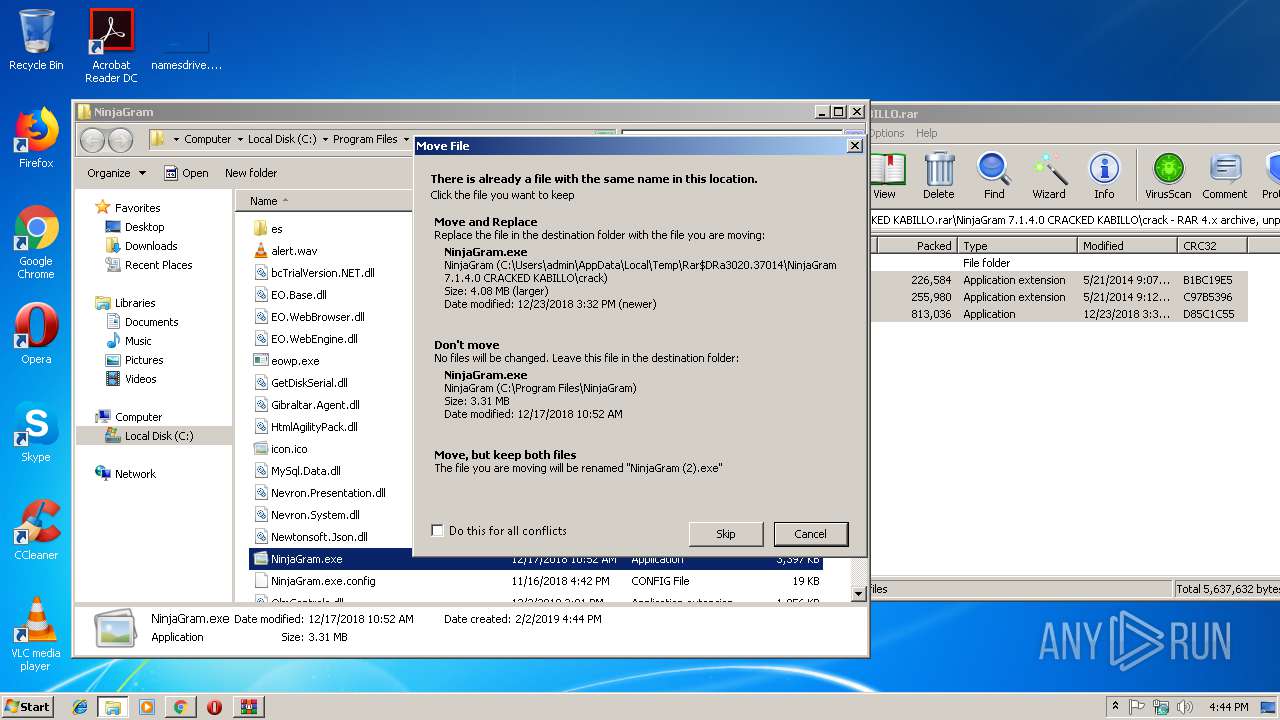Image resolution: width=1280 pixels, height=720 pixels.
Task: Launch the CCleaner desktop shortcut
Action: click(x=36, y=530)
